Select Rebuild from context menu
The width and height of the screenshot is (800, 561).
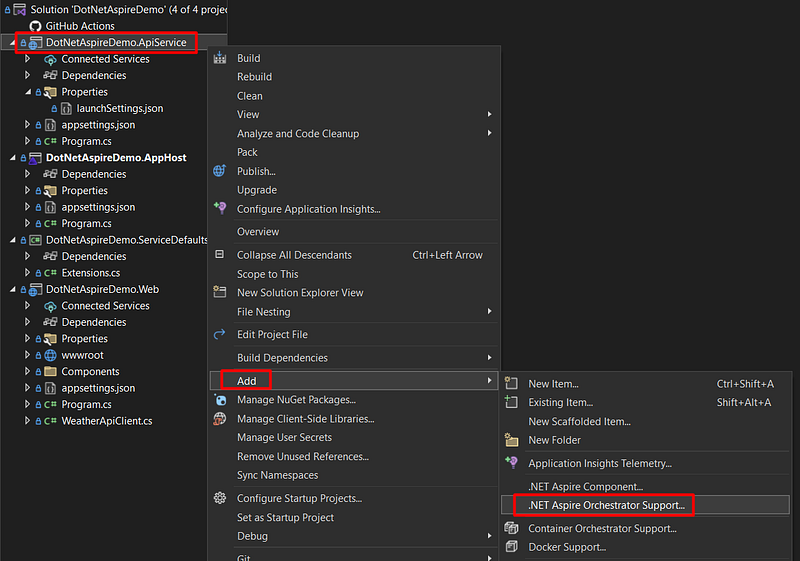click(x=354, y=76)
